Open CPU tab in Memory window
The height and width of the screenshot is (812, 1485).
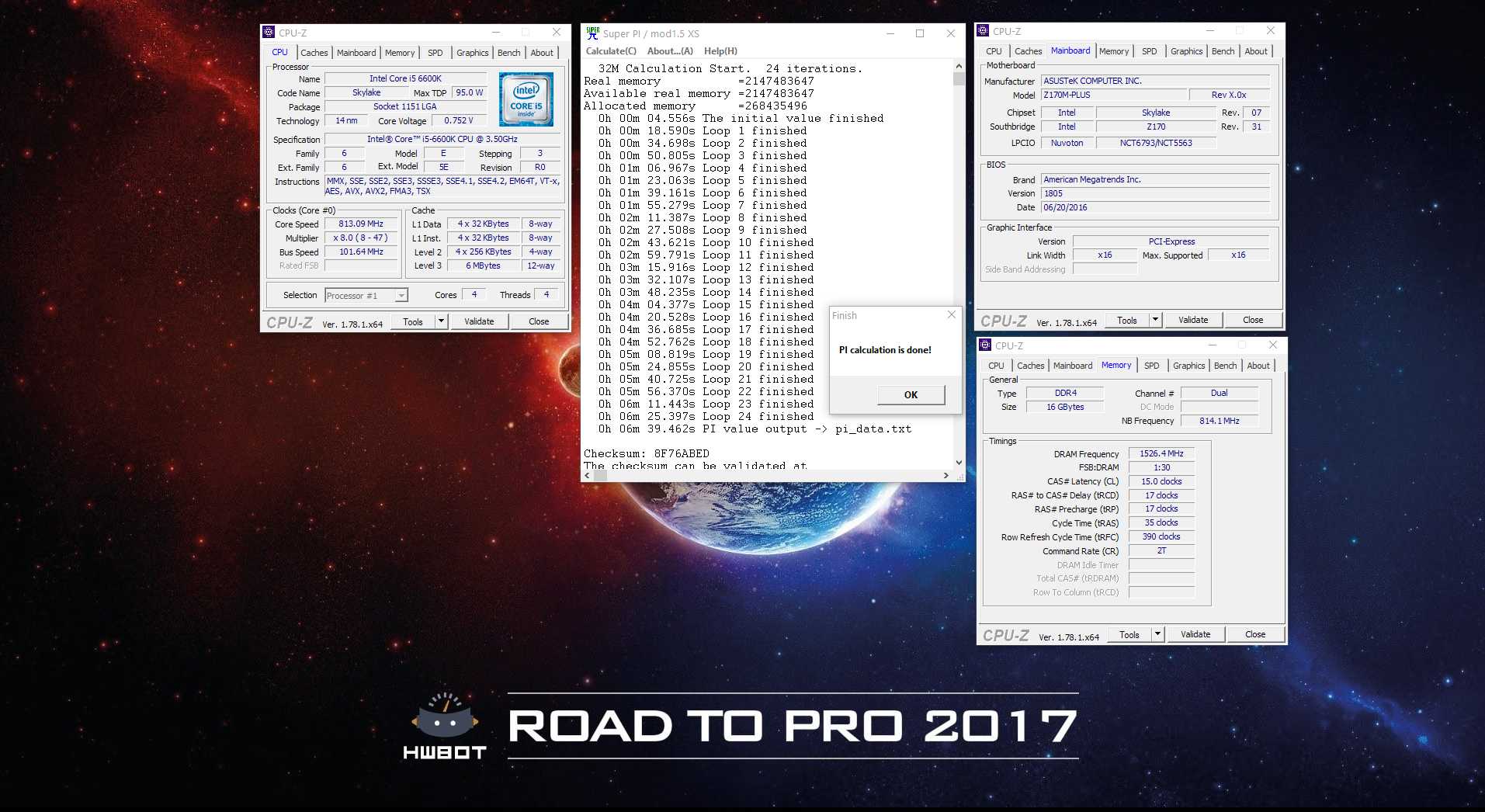point(996,366)
